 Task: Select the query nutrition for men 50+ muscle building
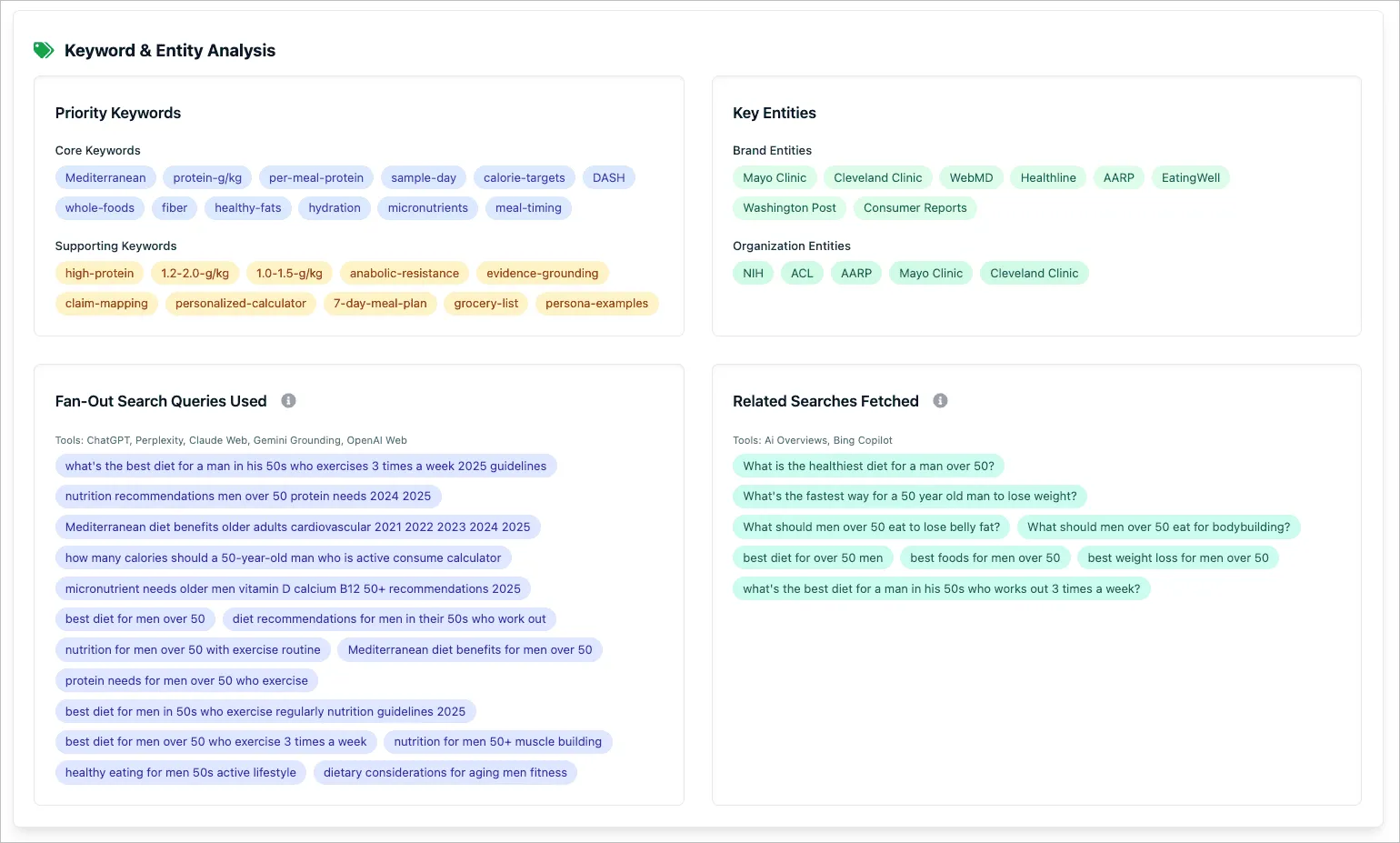tap(498, 741)
